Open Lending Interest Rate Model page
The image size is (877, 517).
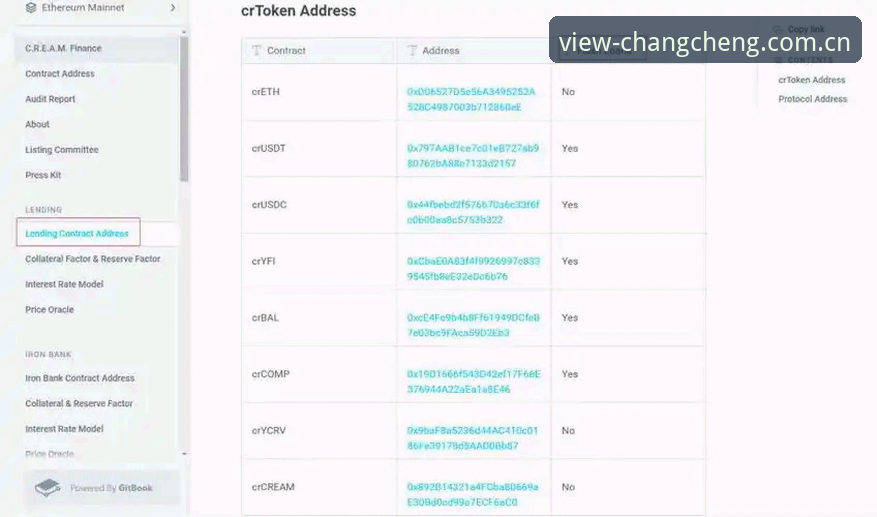coord(64,284)
